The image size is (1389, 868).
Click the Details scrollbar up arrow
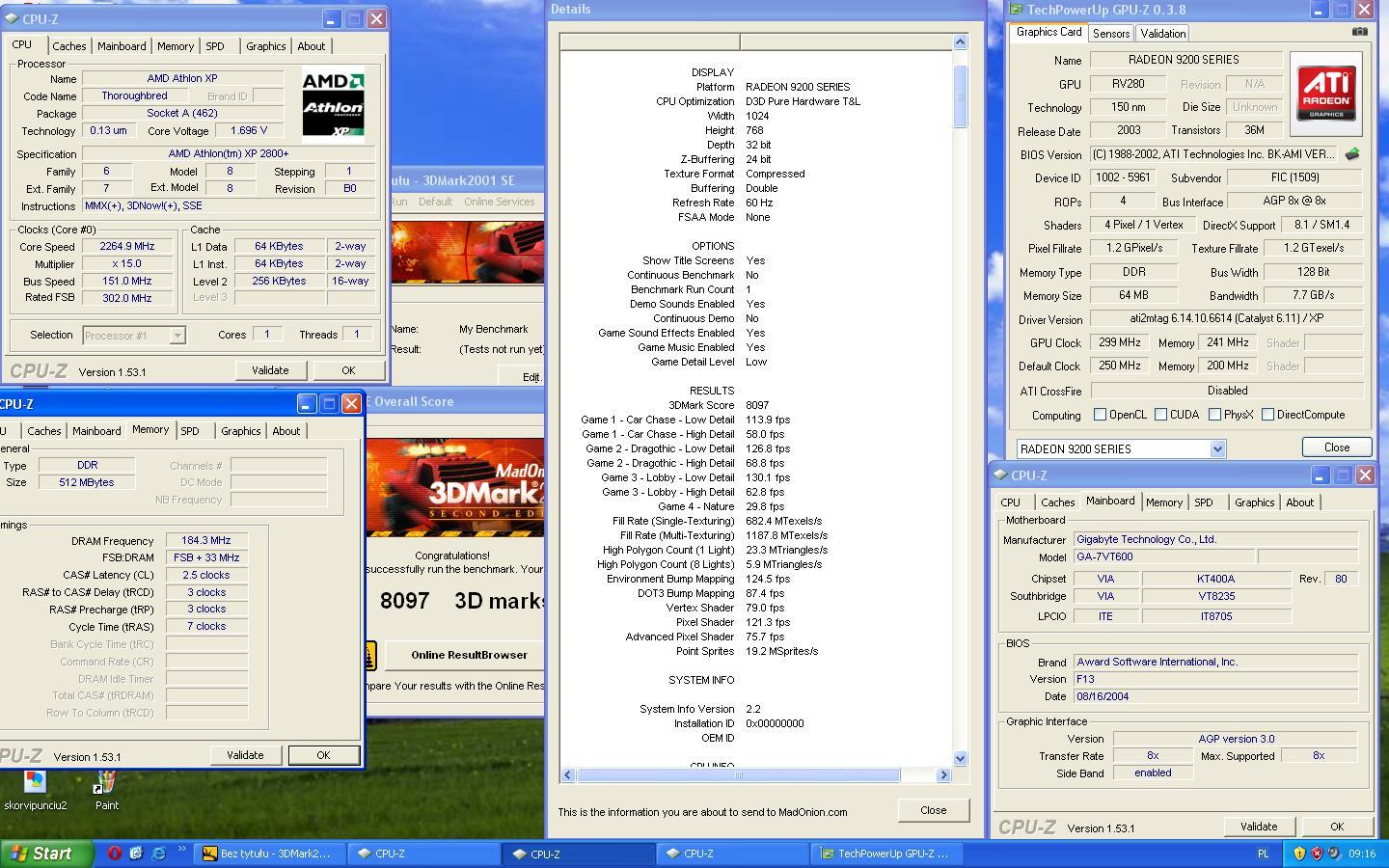click(960, 41)
